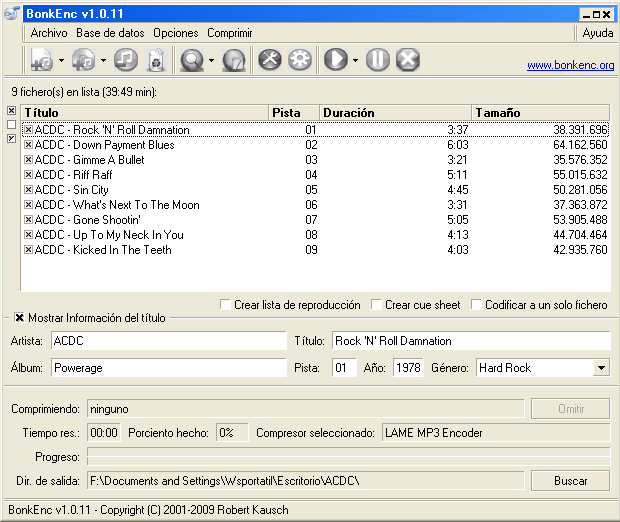Screen dimensions: 620x522
Task: Uncheck What's Next To The Moon checkbox
Action: (x=28, y=205)
